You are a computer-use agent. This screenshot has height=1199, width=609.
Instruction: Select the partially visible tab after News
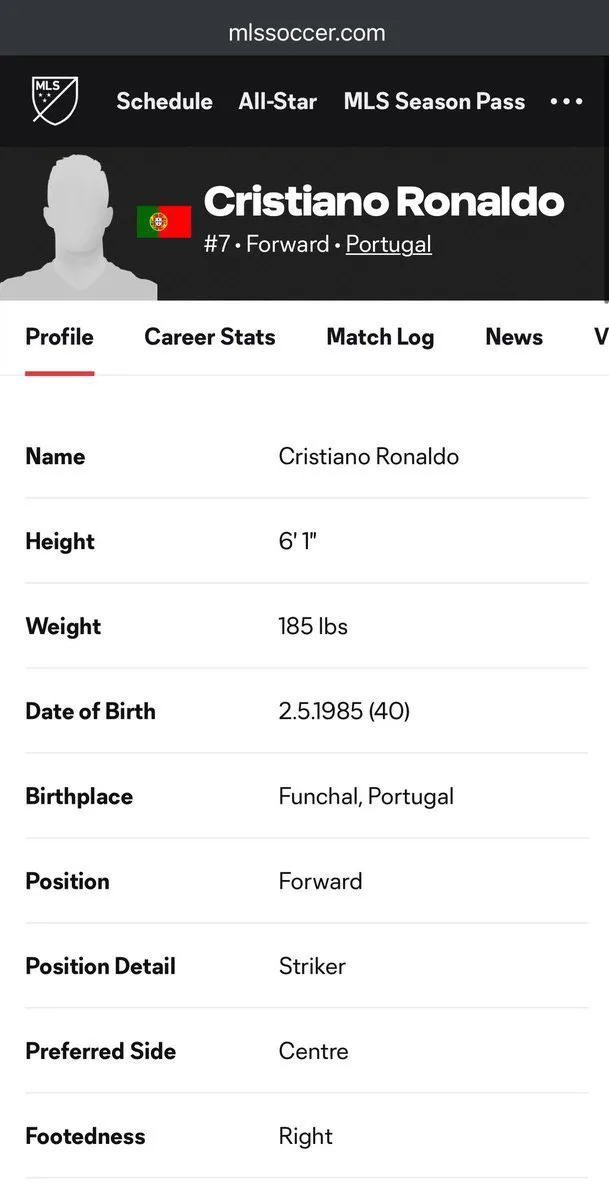coord(601,337)
